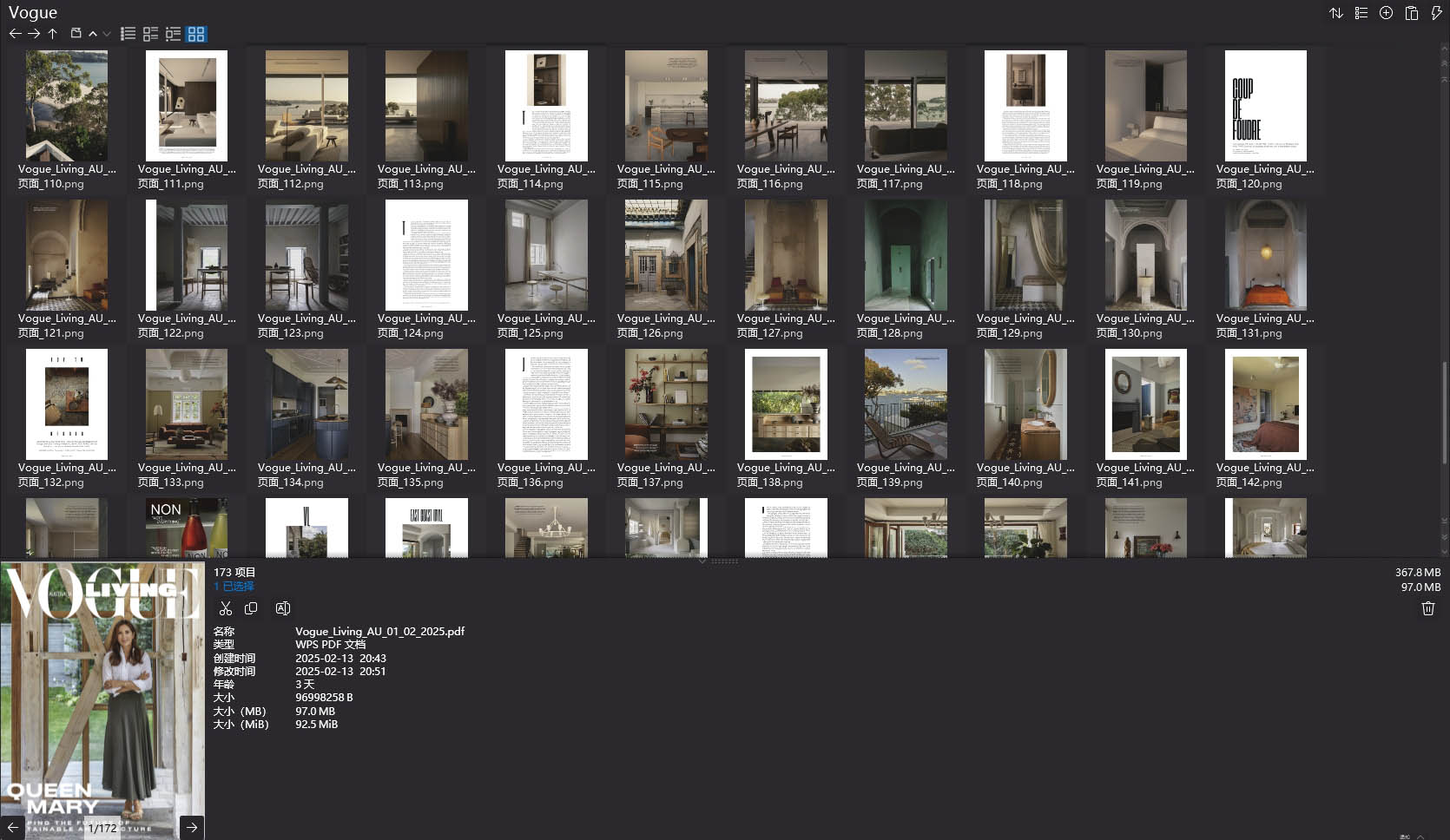Click the lightning bolt quick actions icon
This screenshot has width=1450, height=840.
coord(1436,13)
